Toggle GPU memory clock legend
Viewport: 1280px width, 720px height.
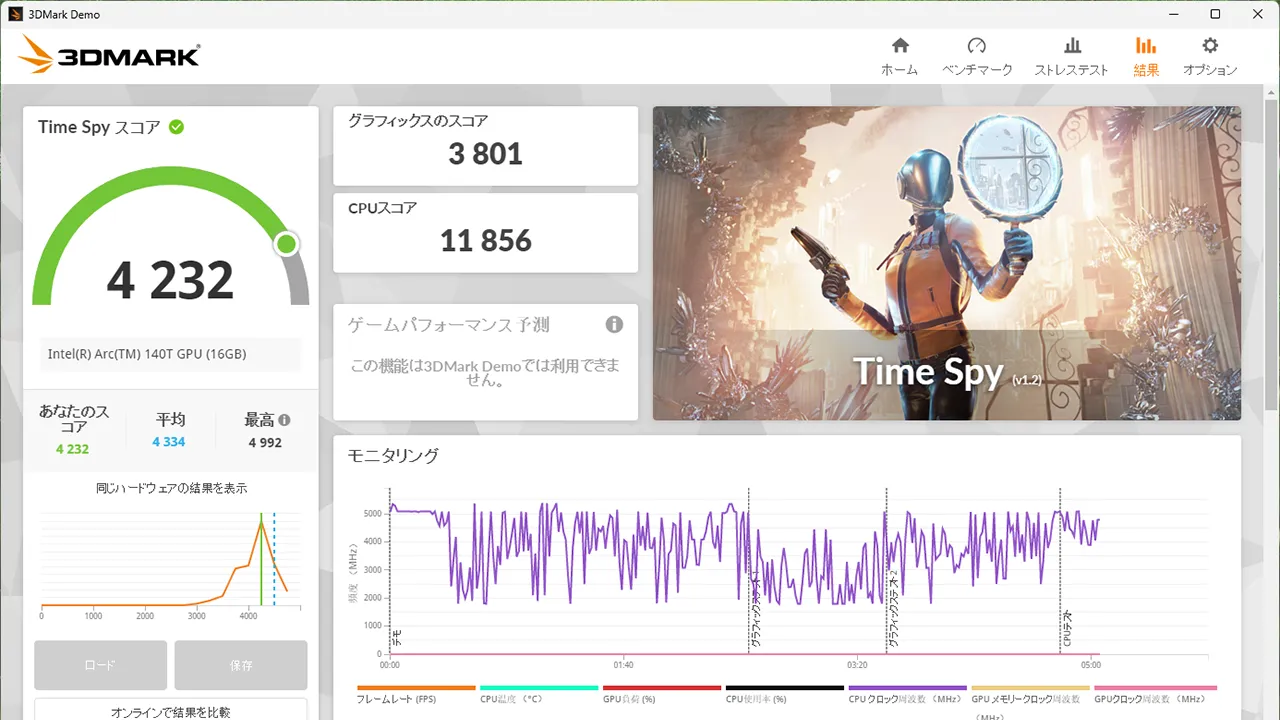point(1030,700)
